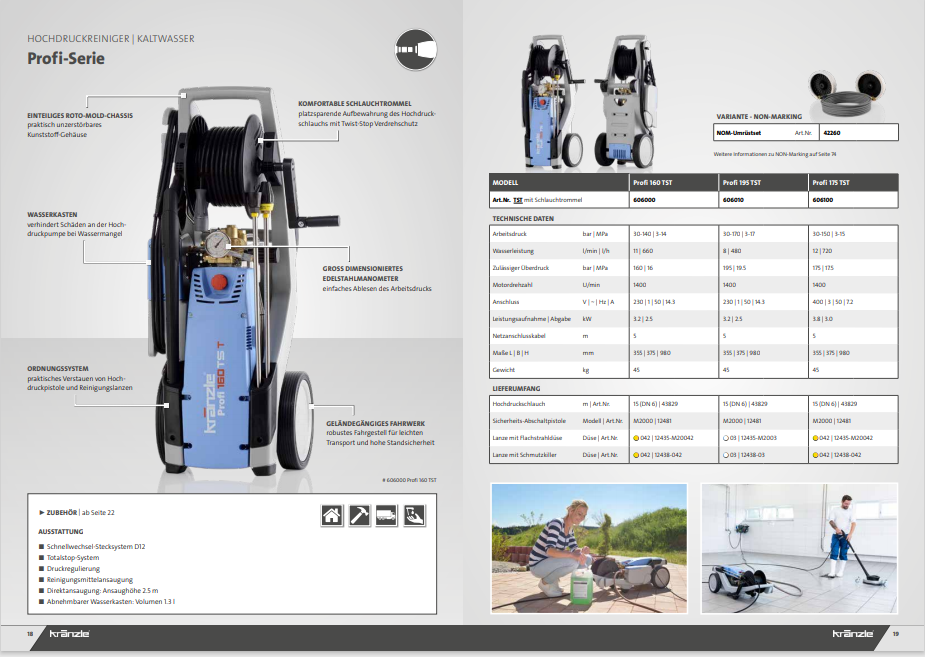This screenshot has height=657, width=925.
Task: Click the "KOMFORTABLE SCHLAUCHTROMMEL" callout label
Action: click(355, 103)
